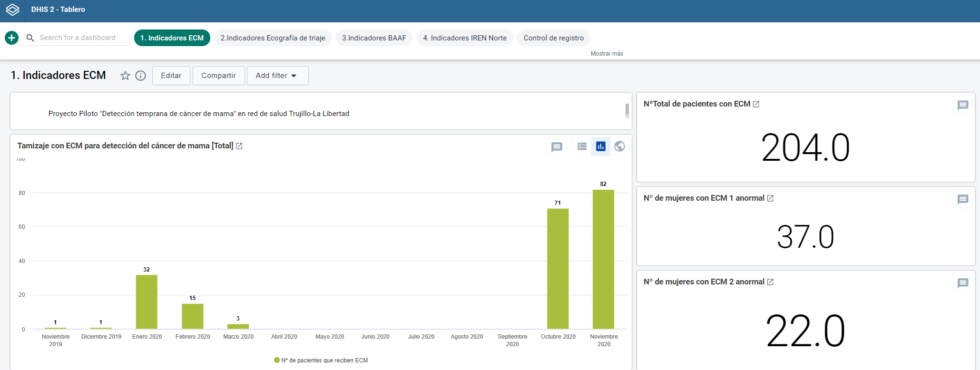This screenshot has height=370, width=980.
Task: Click the Noviembre 2020 bar
Action: [x=603, y=259]
